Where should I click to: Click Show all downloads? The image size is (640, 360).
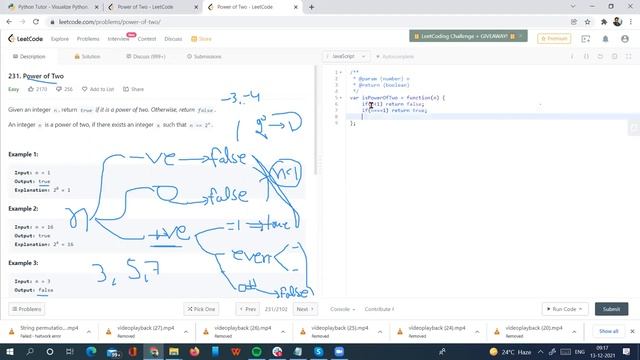pos(609,331)
